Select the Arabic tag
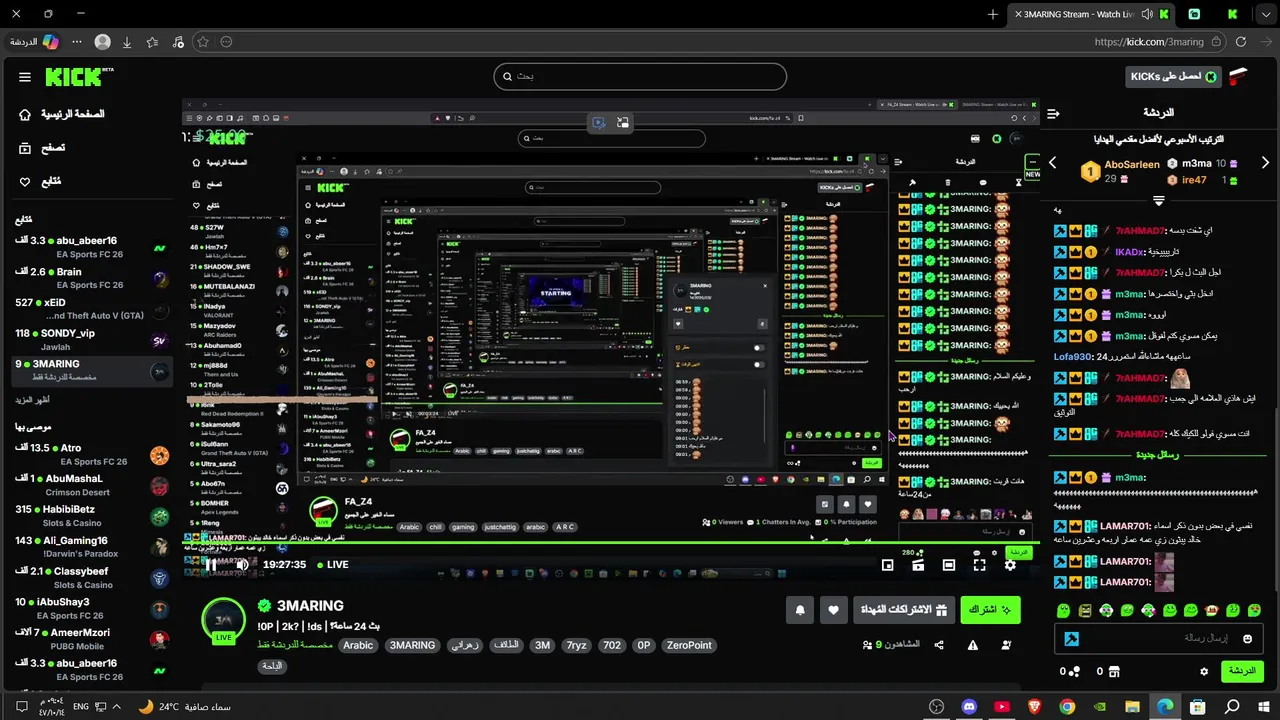The height and width of the screenshot is (720, 1280). 358,645
